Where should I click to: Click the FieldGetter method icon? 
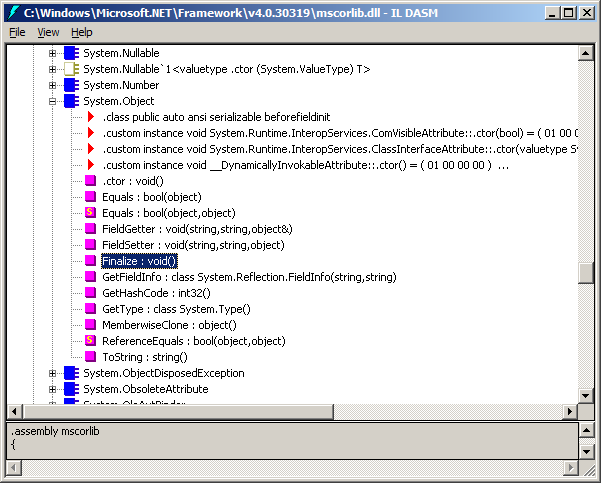(x=90, y=228)
